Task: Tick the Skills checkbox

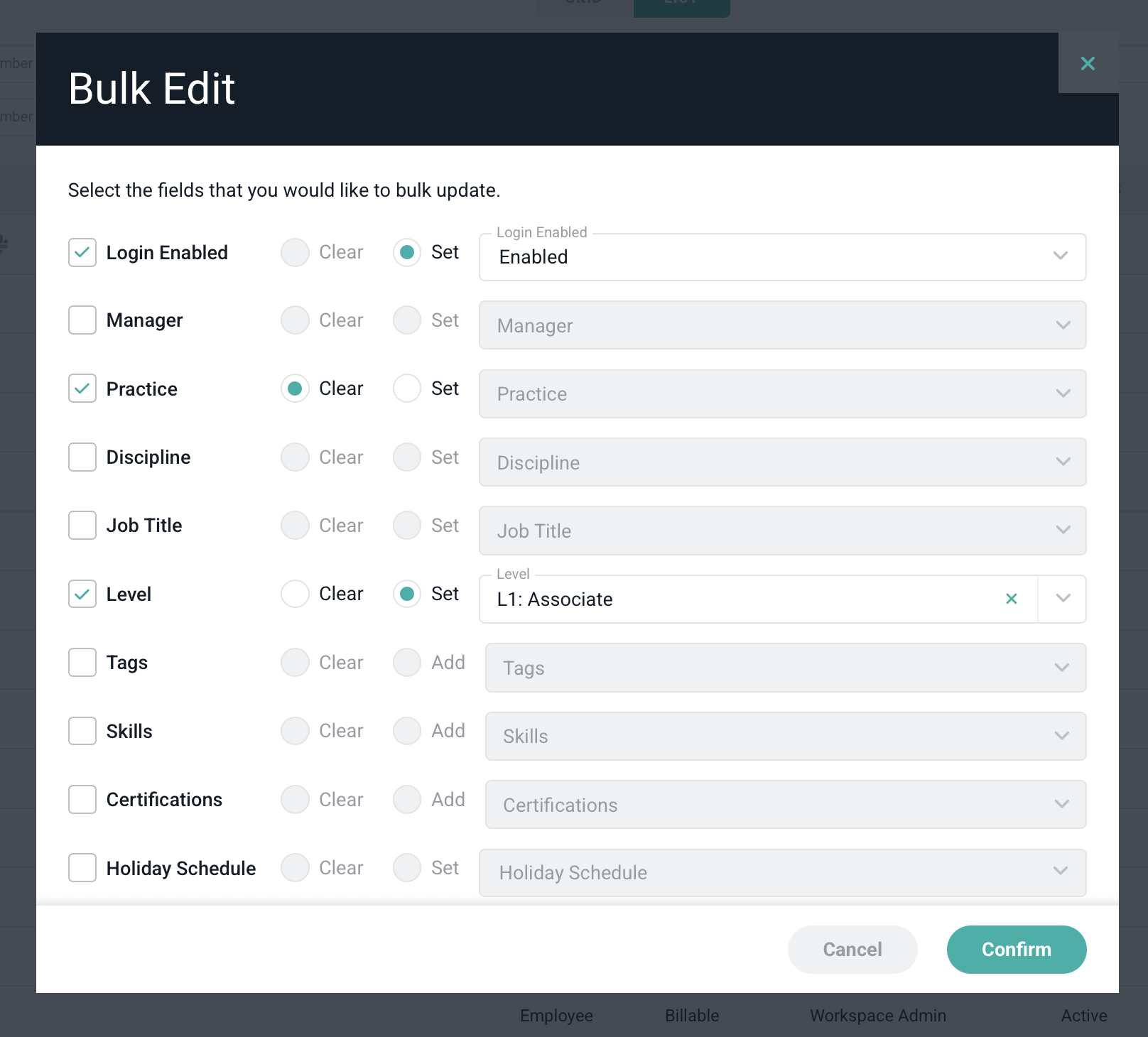Action: click(x=82, y=731)
